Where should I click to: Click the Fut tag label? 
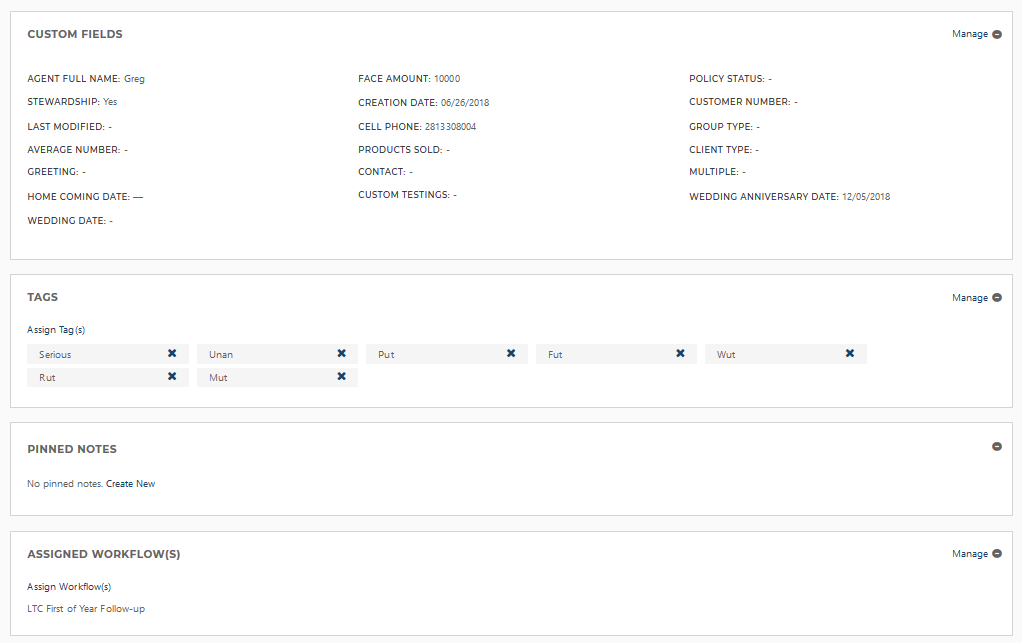pyautogui.click(x=555, y=354)
